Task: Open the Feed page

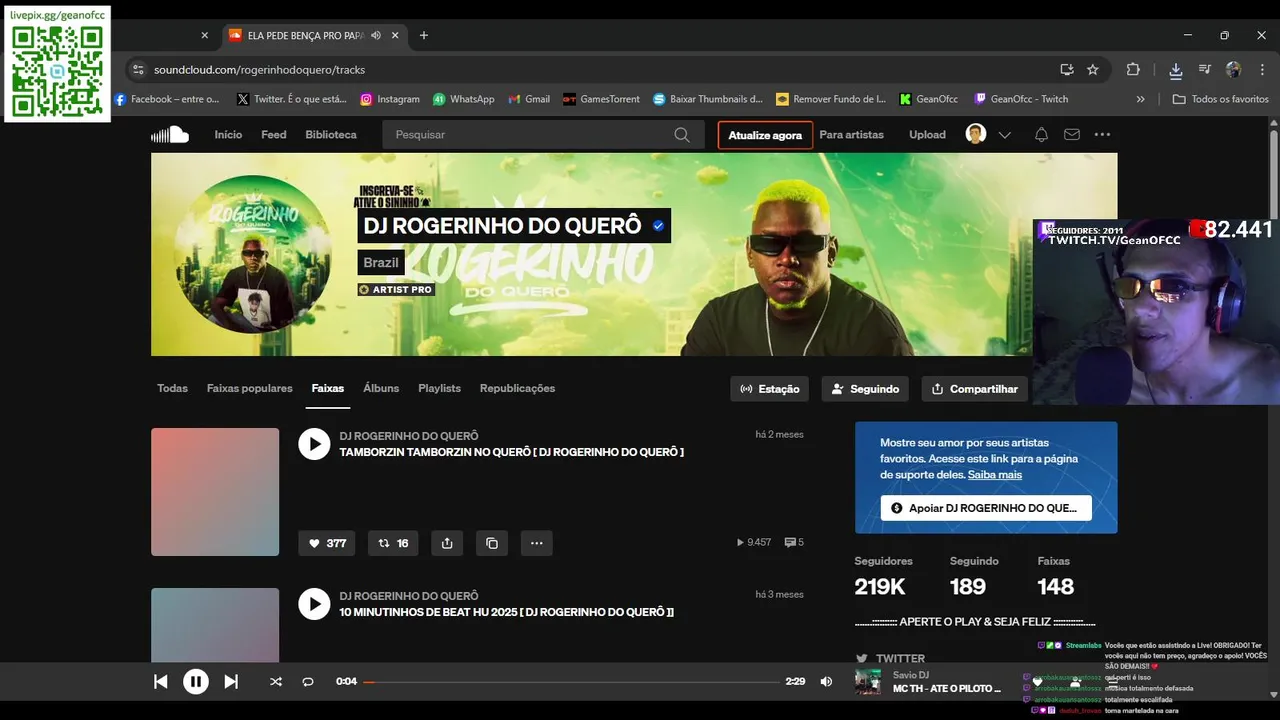Action: pyautogui.click(x=274, y=135)
